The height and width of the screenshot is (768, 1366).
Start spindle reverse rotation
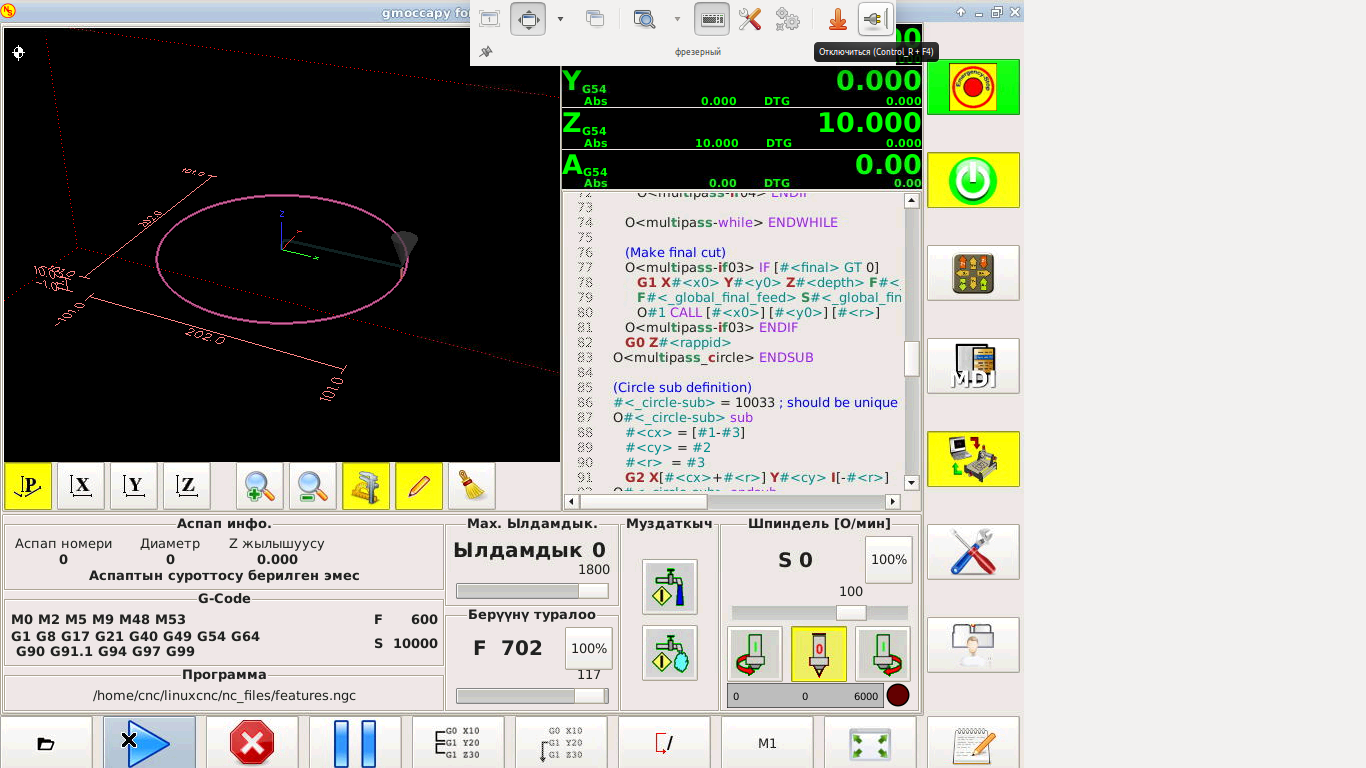tap(755, 654)
